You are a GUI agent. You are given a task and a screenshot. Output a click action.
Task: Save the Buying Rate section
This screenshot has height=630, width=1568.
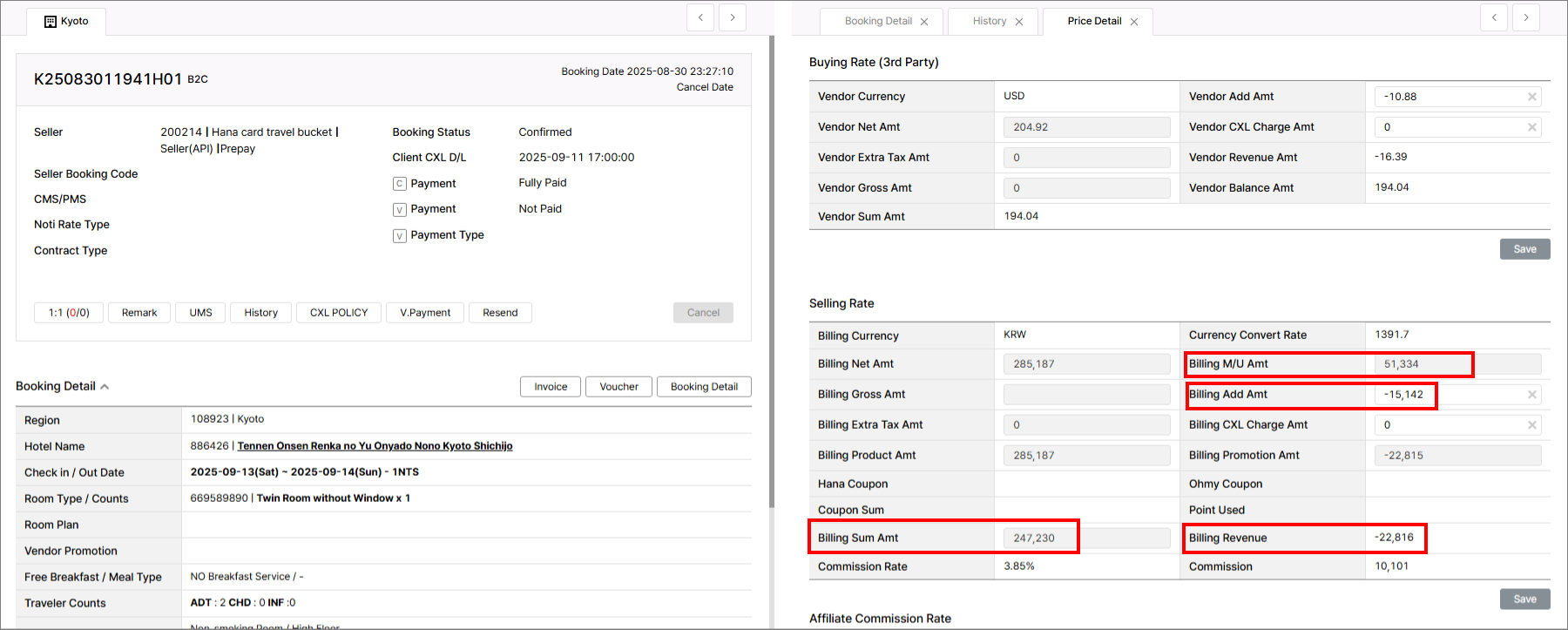[1524, 249]
